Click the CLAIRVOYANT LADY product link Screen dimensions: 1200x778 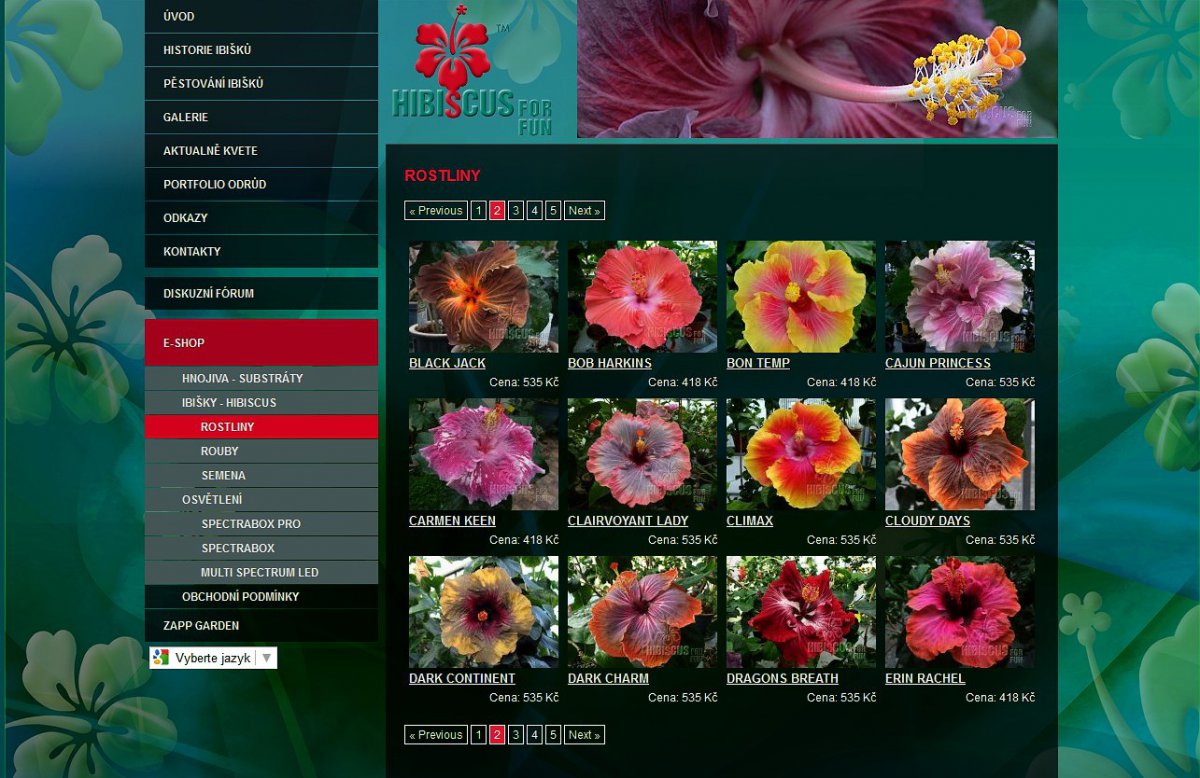(x=628, y=521)
